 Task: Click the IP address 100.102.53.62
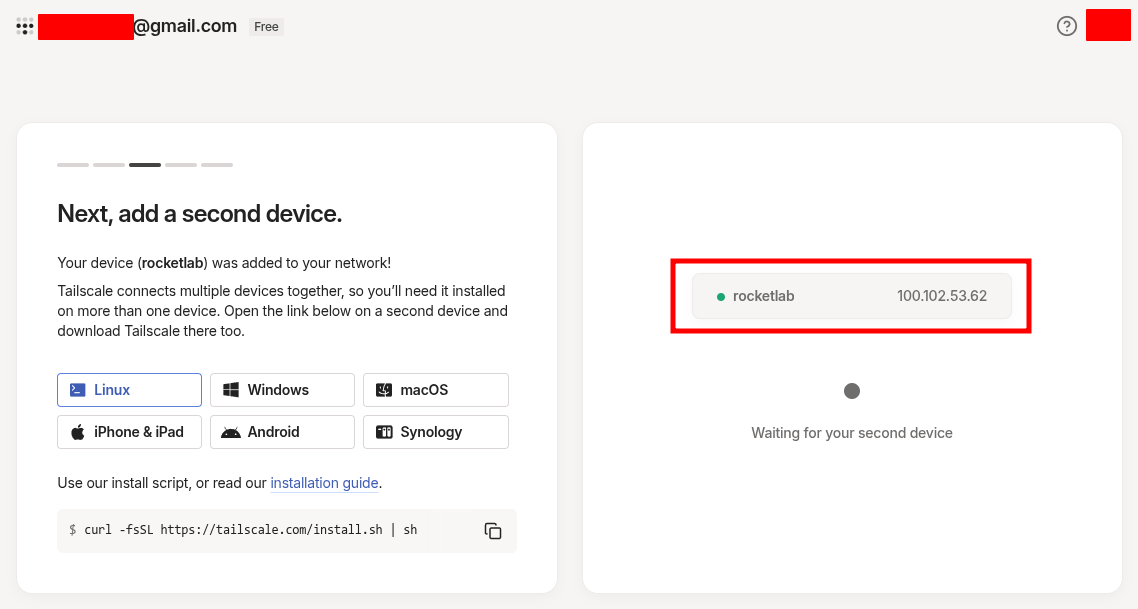[941, 296]
